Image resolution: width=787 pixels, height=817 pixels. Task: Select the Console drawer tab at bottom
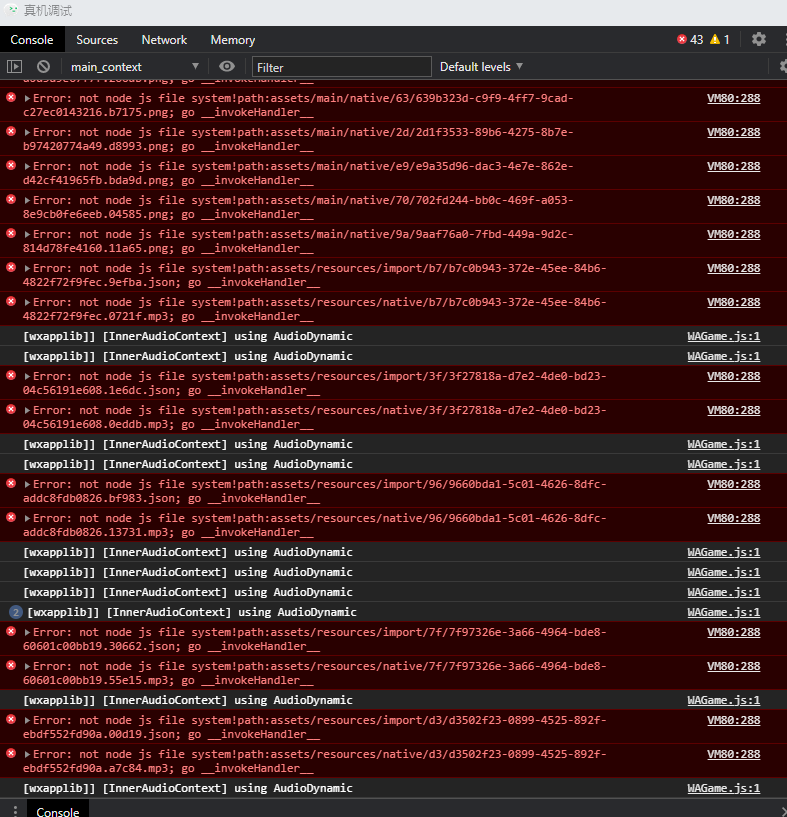pyautogui.click(x=58, y=811)
